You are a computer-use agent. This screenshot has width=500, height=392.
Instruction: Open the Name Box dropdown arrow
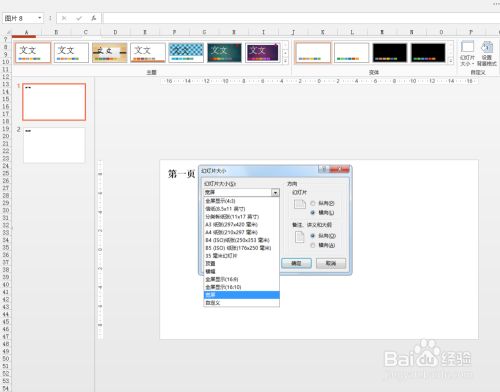[40, 18]
